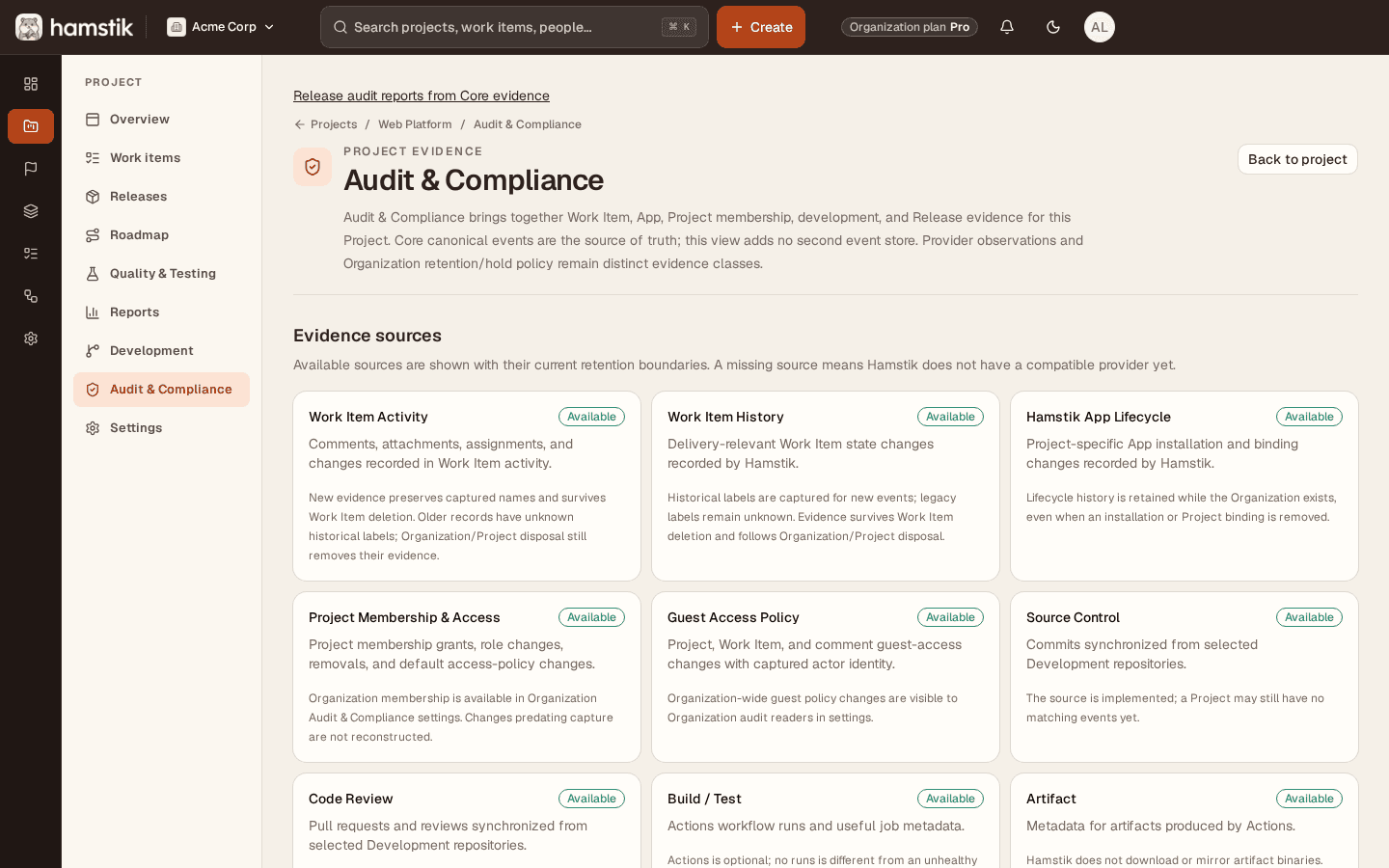1389x868 pixels.
Task: Open Release audit reports from Core evidence link
Action: click(422, 95)
